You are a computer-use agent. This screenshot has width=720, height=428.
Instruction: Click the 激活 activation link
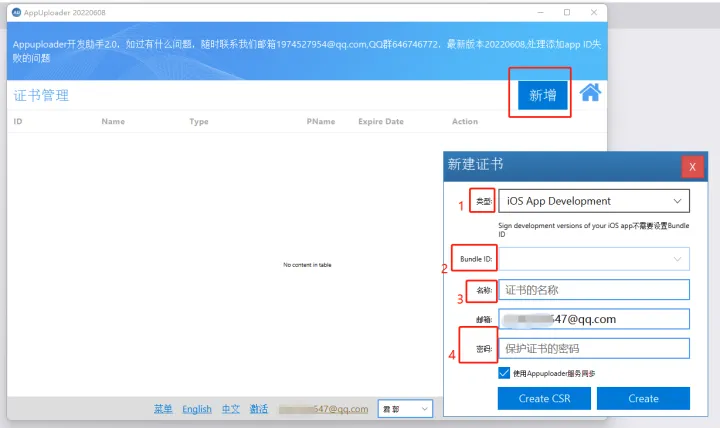coord(259,409)
